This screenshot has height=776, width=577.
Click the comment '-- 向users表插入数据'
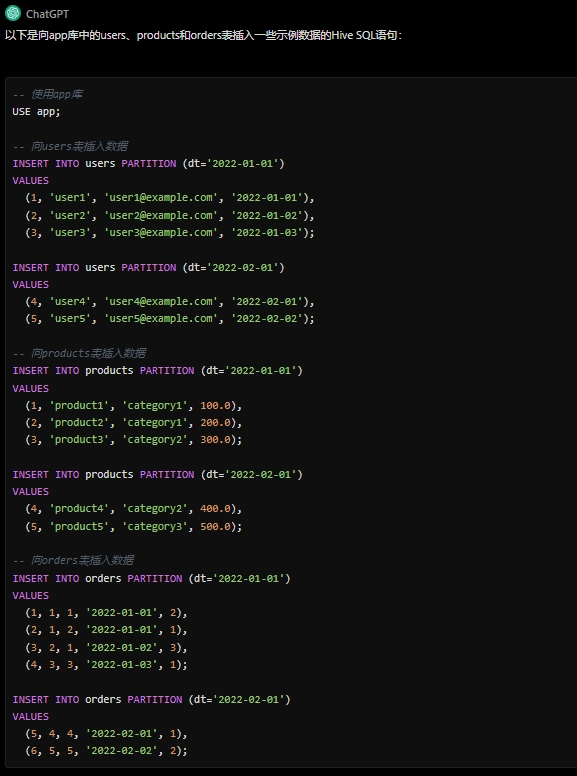[x=70, y=146]
